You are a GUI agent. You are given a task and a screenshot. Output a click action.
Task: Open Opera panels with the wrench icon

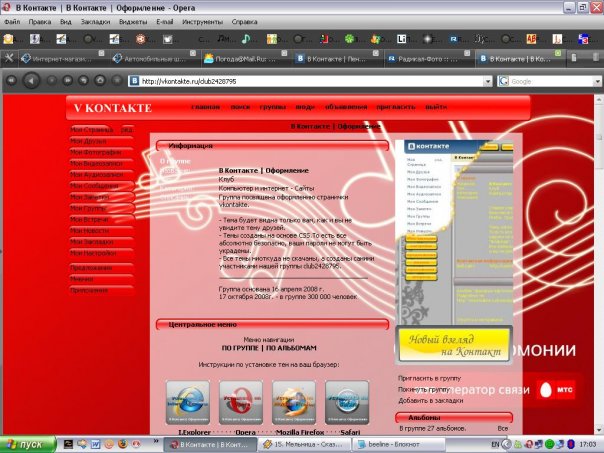click(x=9, y=58)
